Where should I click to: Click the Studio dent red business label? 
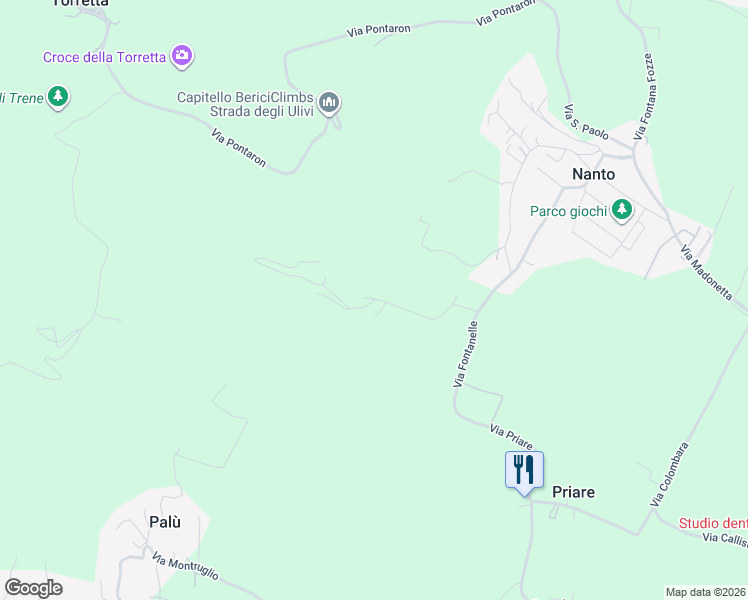click(x=713, y=523)
